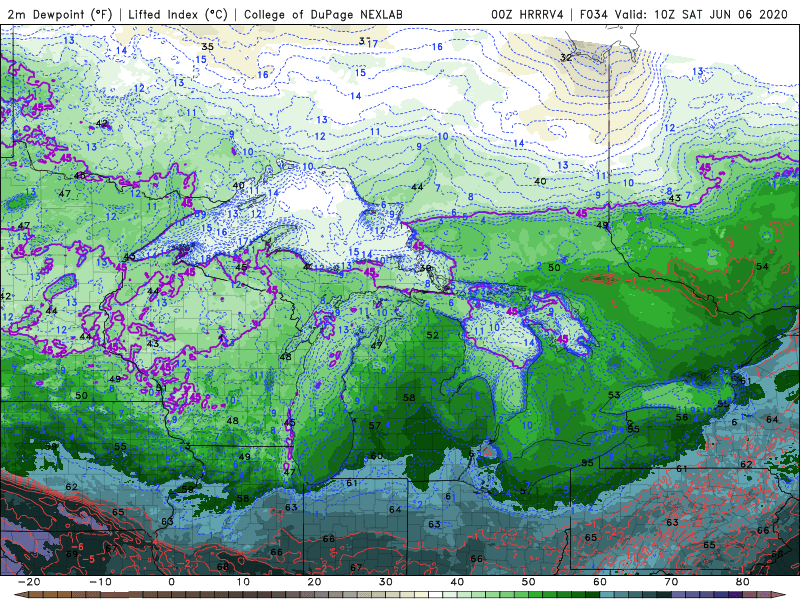This screenshot has height=600, width=800.
Task: Click the 60 label on the color scale
Action: [600, 582]
